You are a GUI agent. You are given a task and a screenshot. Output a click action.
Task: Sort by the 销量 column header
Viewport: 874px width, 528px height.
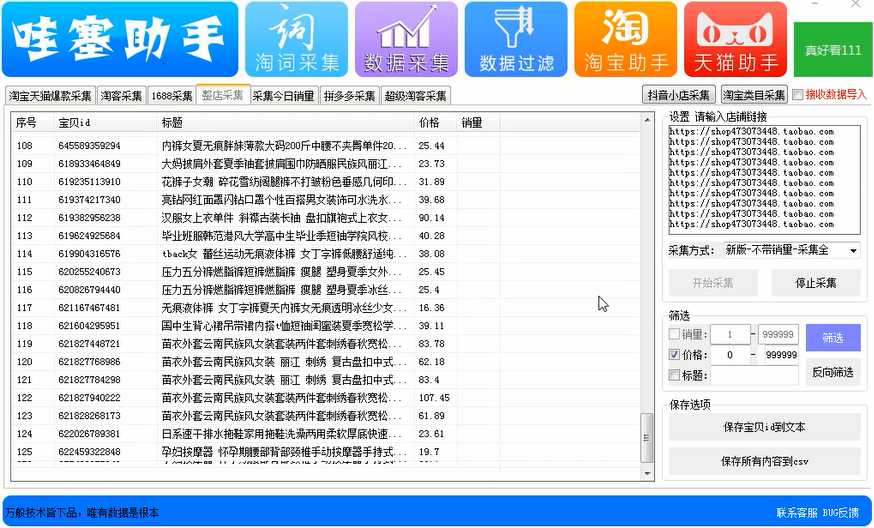[478, 123]
